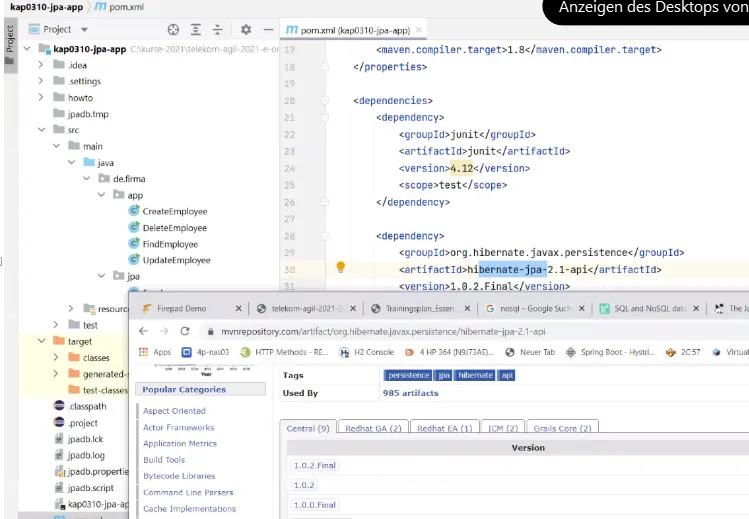Expand the .settings folder
This screenshot has height=519, width=749.
pos(41,81)
